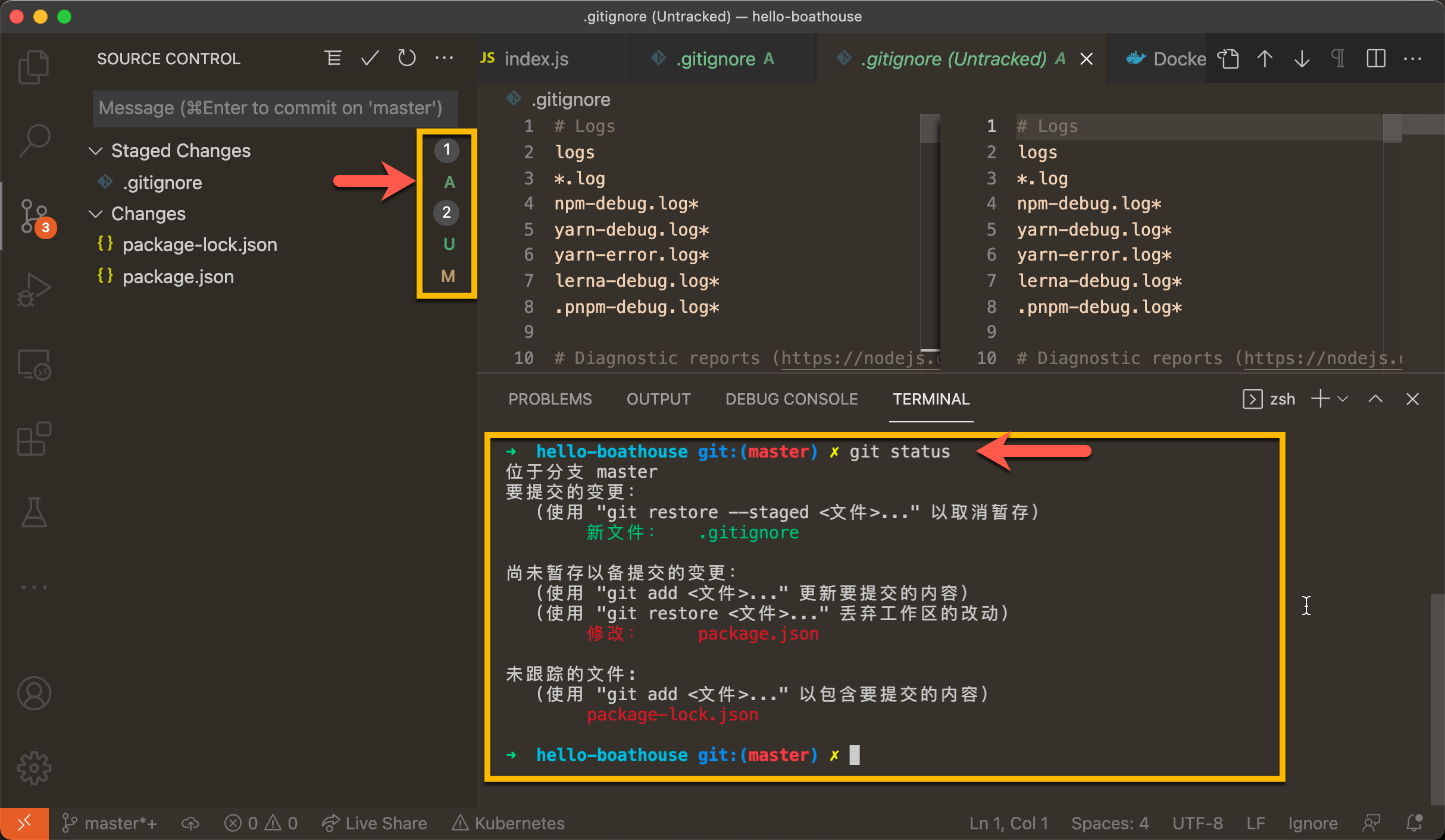Open the Testing flask icon
Image resolution: width=1445 pixels, height=840 pixels.
[x=34, y=513]
